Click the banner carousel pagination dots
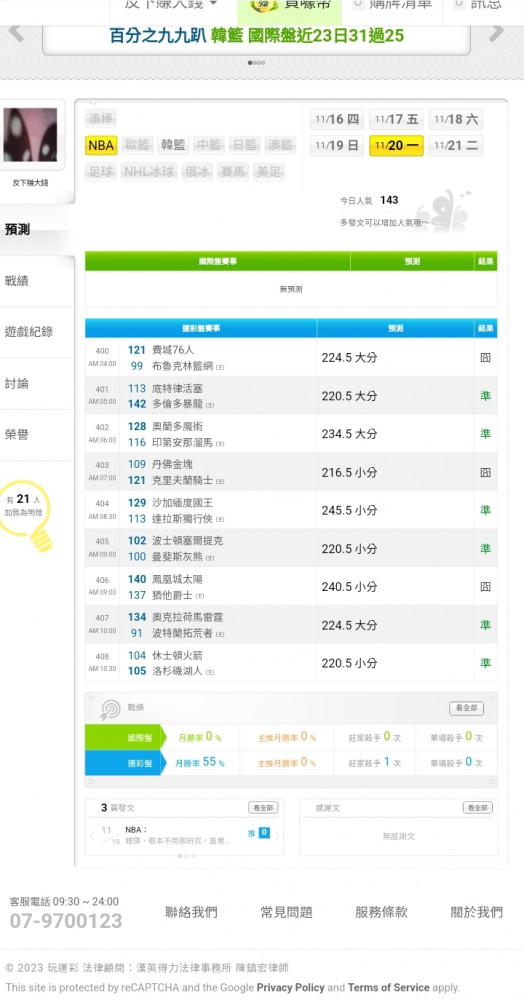This screenshot has width=524, height=1000. (x=256, y=62)
